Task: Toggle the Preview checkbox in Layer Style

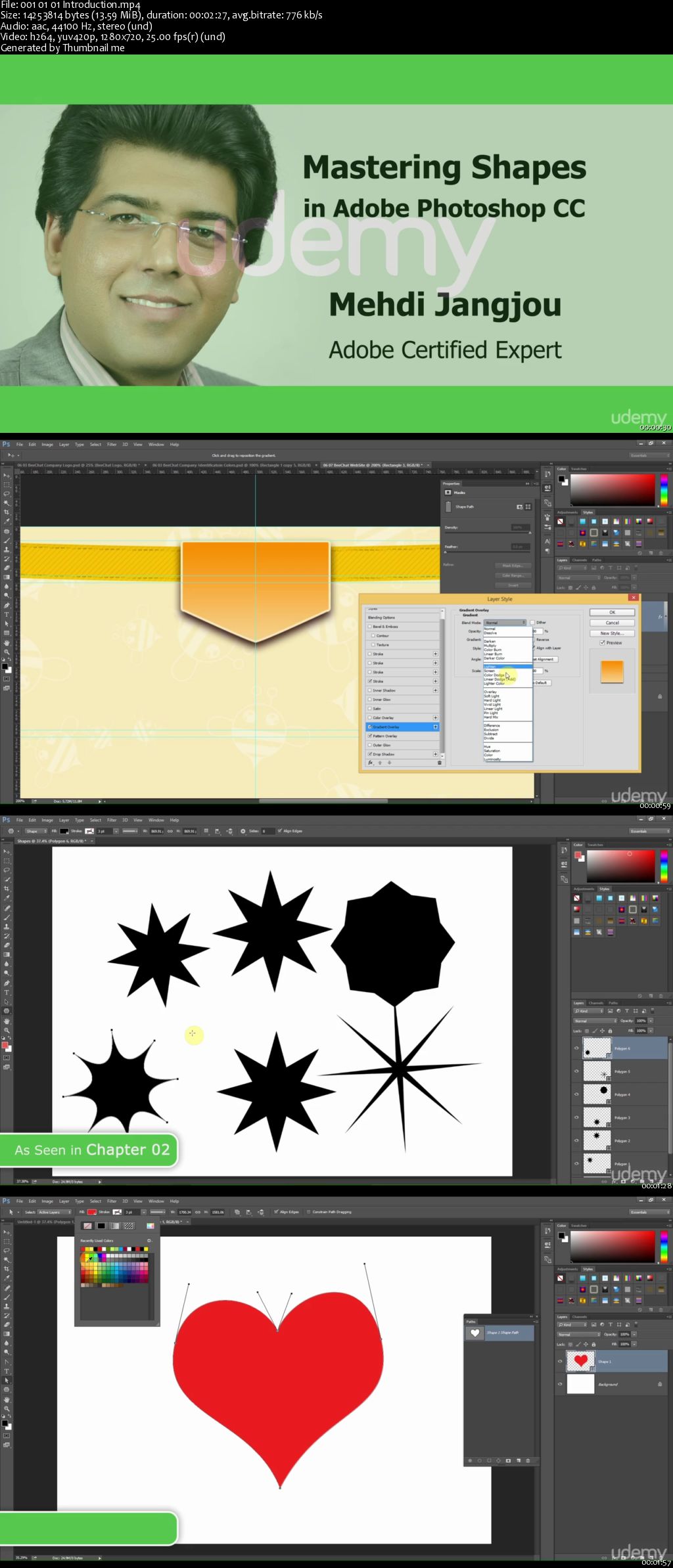Action: point(603,642)
